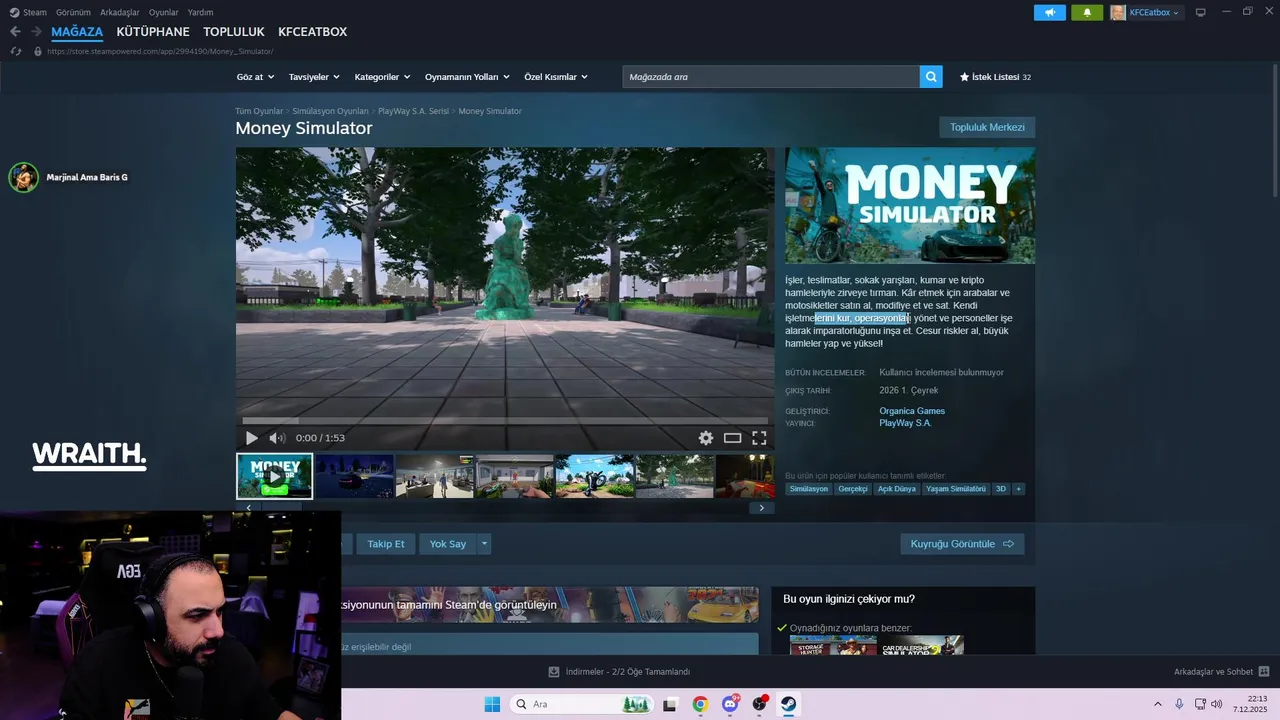
Task: Go to the MAĞAZA tab
Action: [77, 32]
